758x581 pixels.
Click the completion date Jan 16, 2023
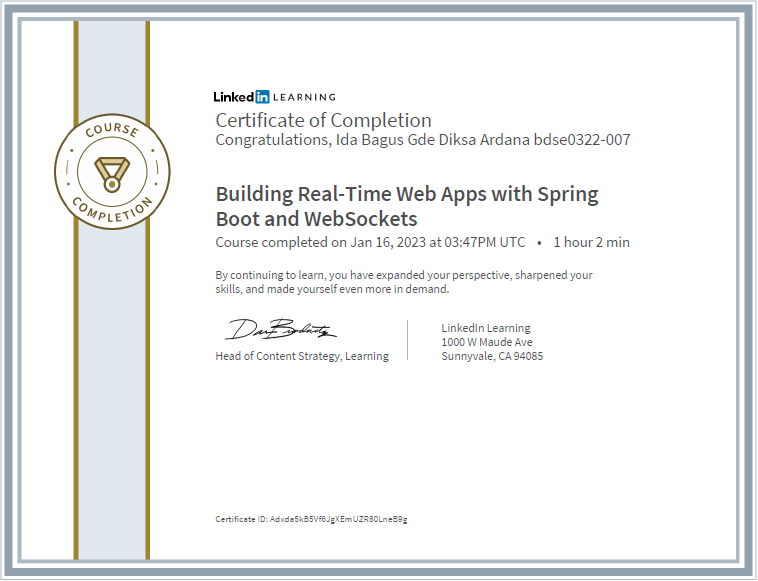tap(389, 242)
